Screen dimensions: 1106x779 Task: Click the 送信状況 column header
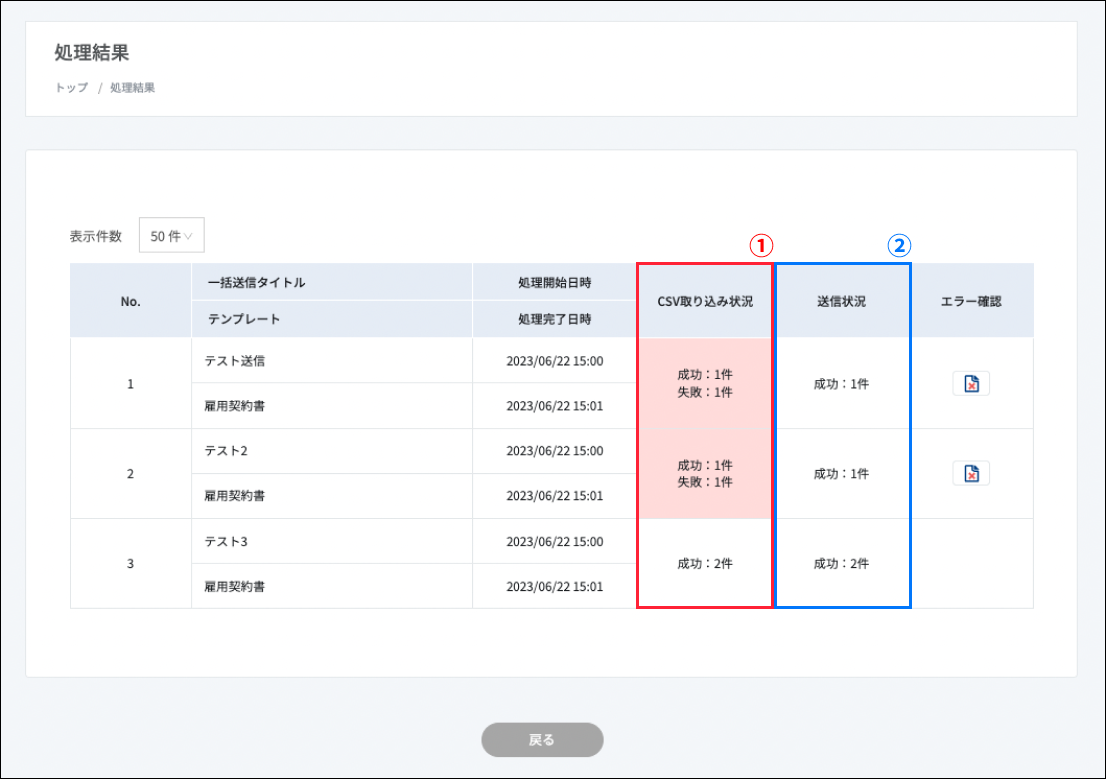pyautogui.click(x=841, y=301)
